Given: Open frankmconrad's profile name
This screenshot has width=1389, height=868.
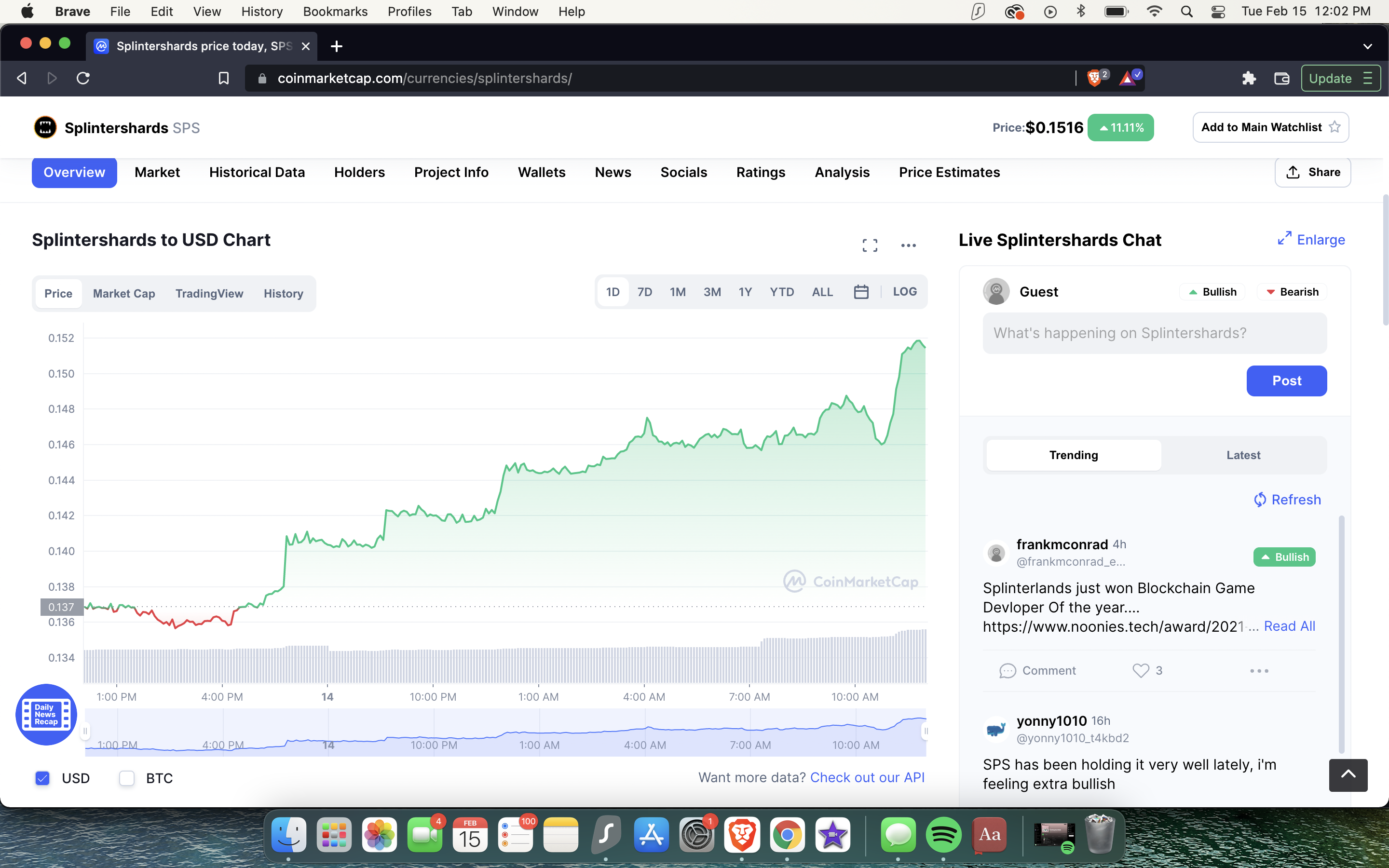Looking at the screenshot, I should (x=1062, y=544).
